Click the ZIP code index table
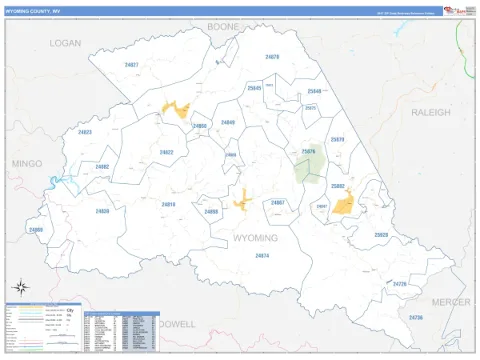This screenshot has width=480, height=360. [122, 332]
